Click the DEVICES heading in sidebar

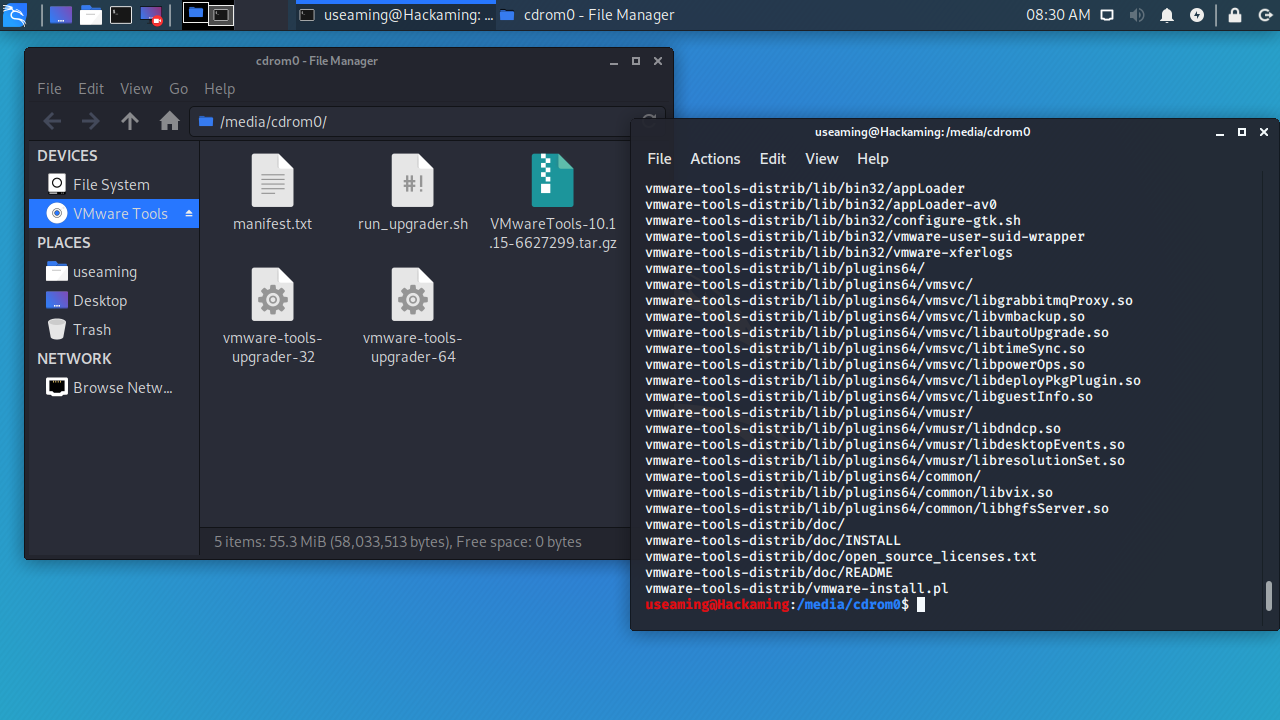tap(67, 156)
